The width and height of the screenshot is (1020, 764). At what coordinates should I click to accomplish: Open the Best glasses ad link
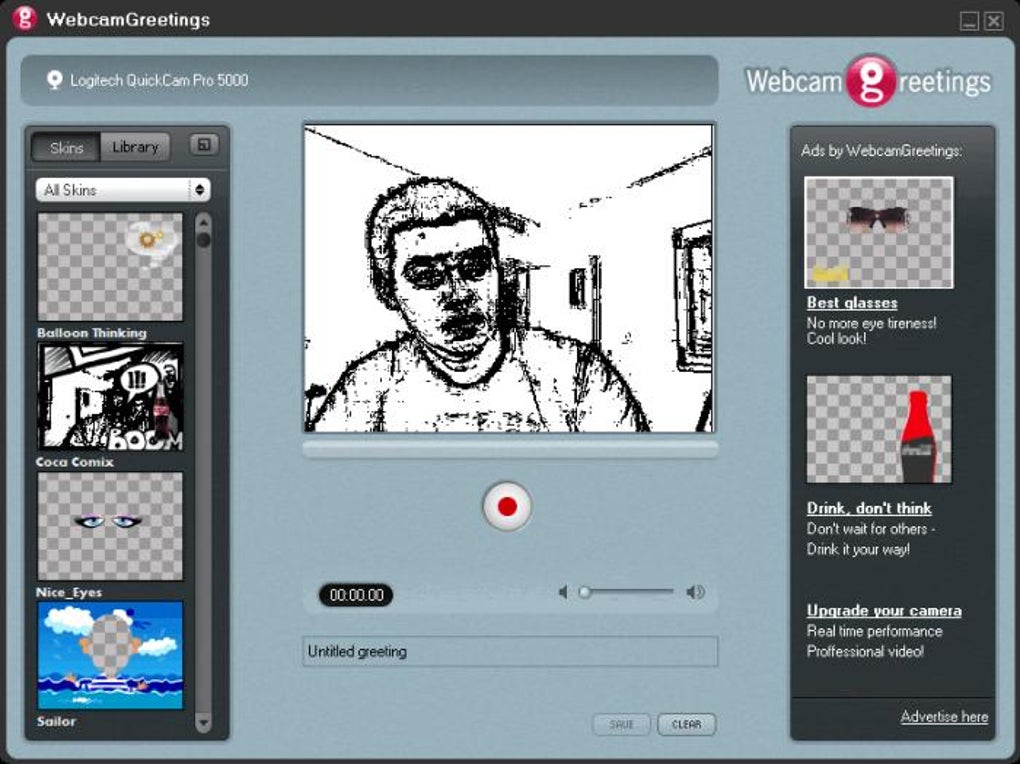[852, 303]
